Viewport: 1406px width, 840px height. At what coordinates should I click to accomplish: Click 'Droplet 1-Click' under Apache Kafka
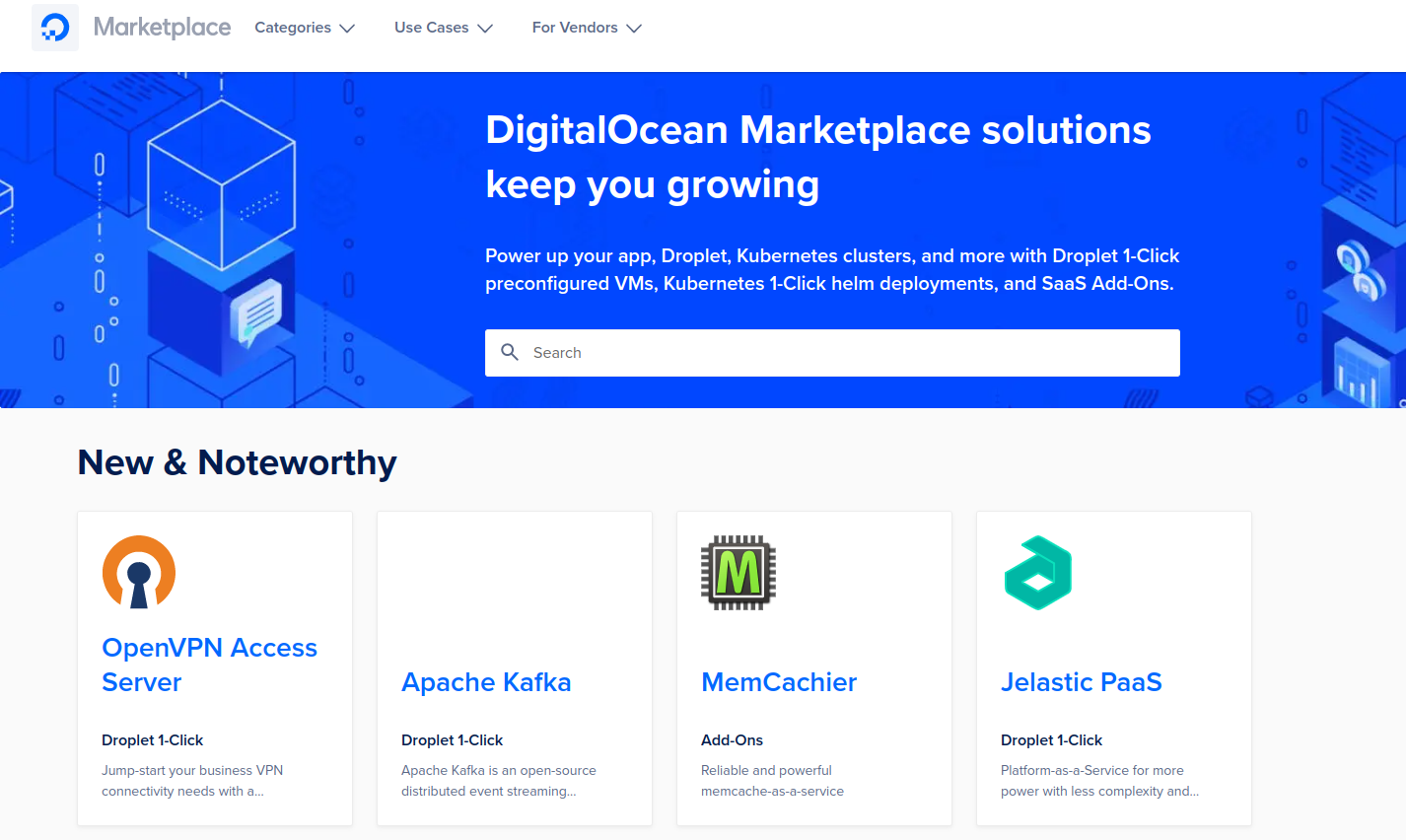tap(452, 740)
